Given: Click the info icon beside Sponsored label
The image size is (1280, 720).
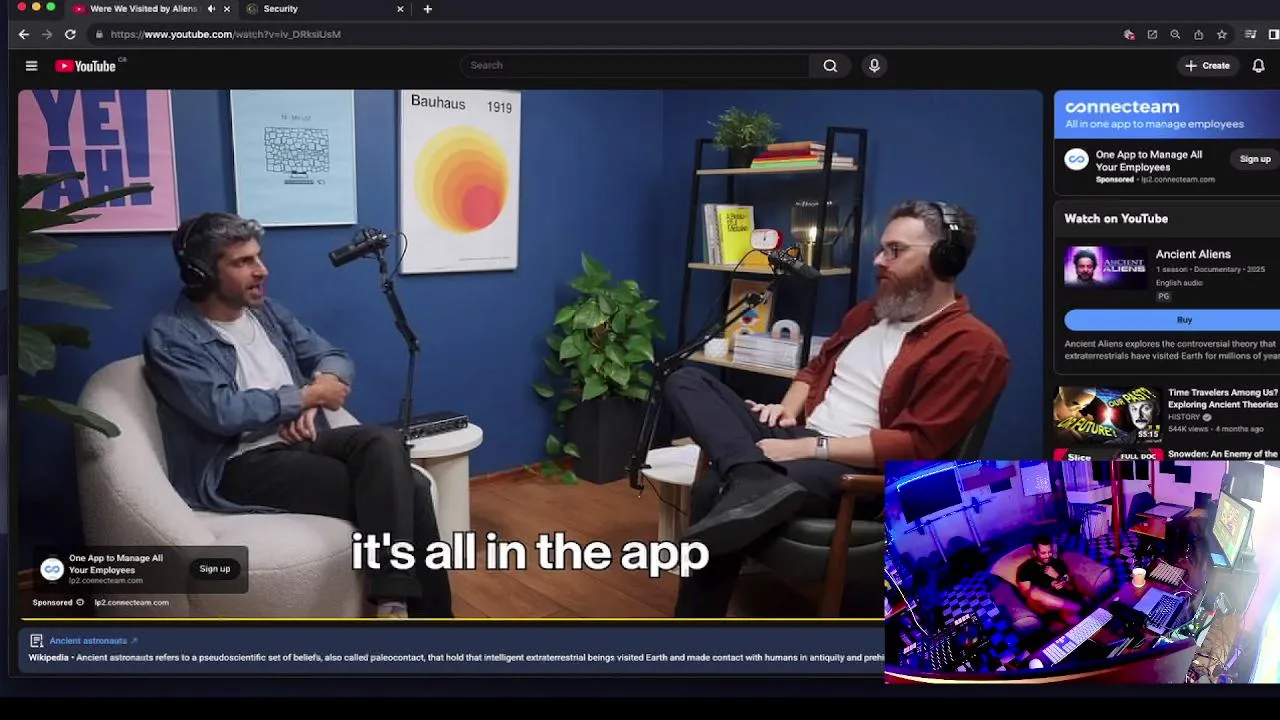Looking at the screenshot, I should [80, 603].
